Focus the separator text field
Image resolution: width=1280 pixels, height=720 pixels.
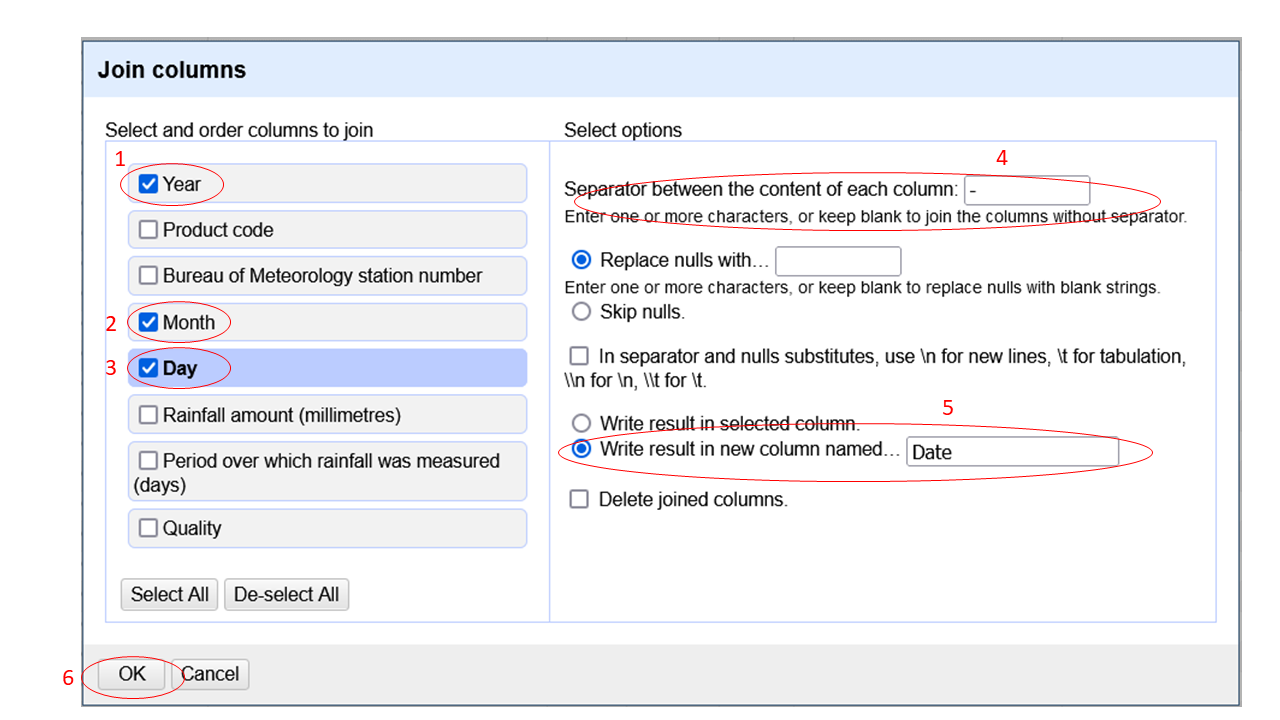1027,190
